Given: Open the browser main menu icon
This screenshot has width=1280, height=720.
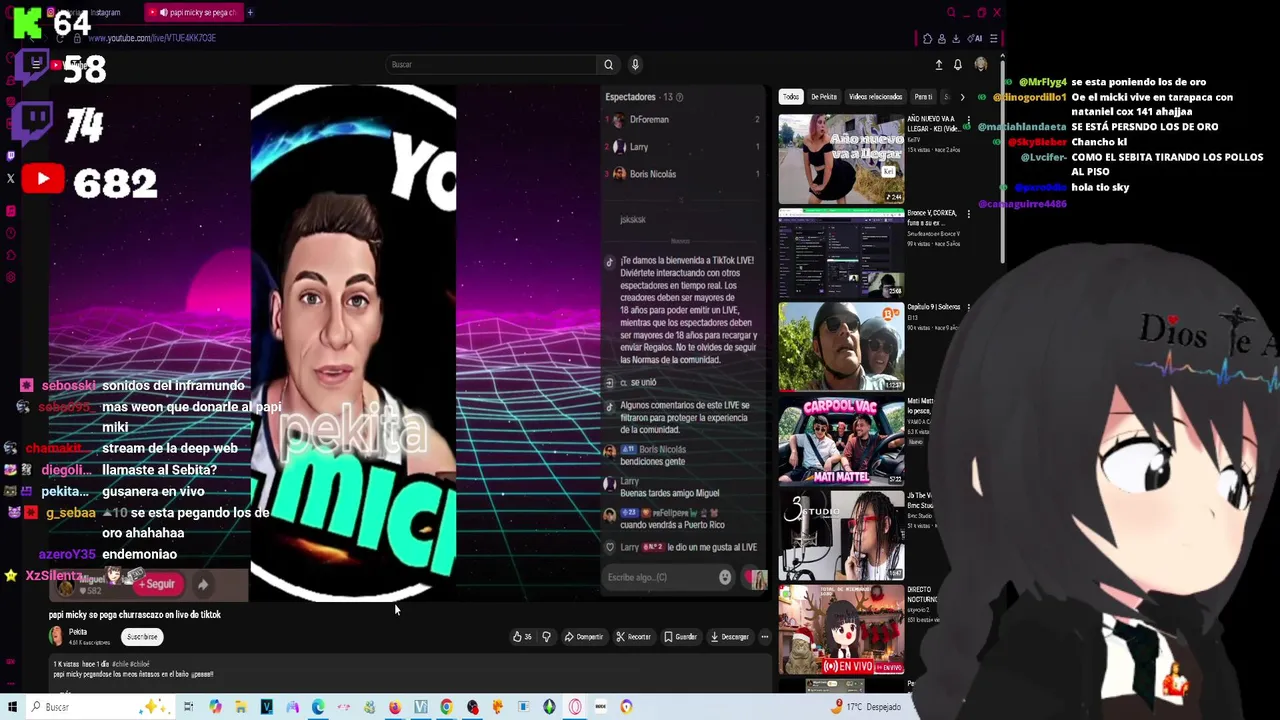Looking at the screenshot, I should pos(993,38).
